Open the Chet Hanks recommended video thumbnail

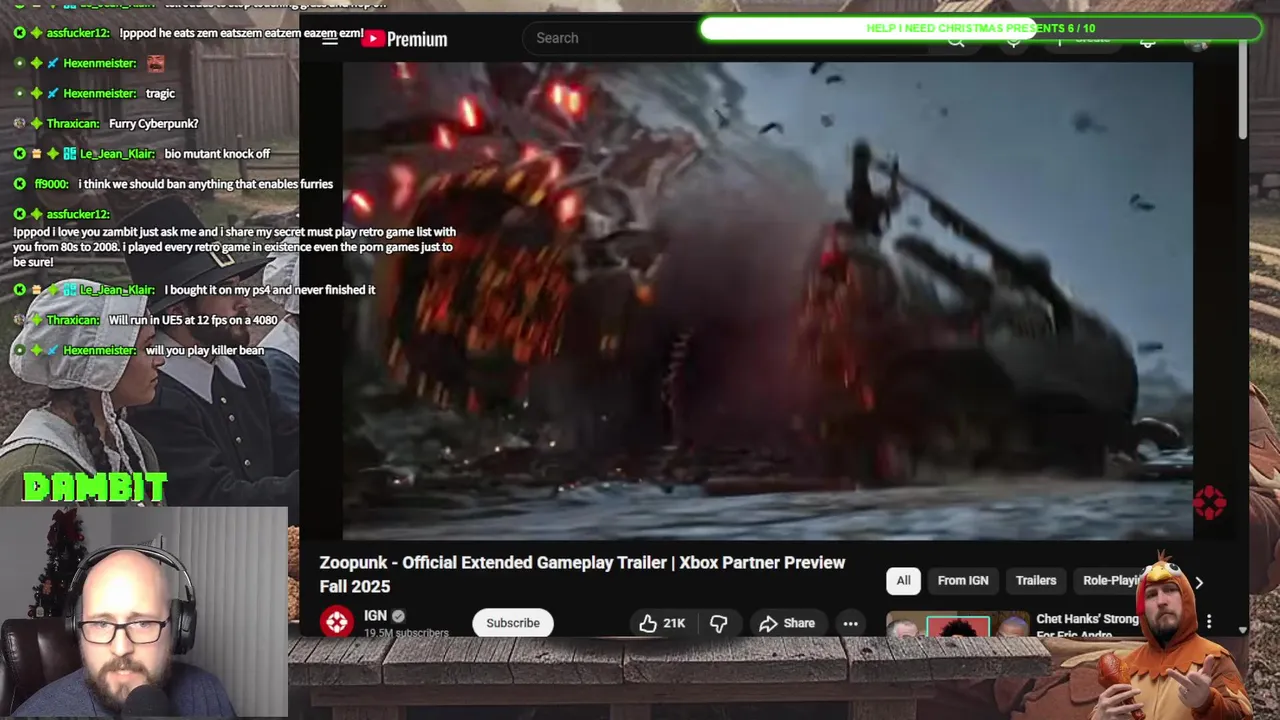pyautogui.click(x=957, y=624)
